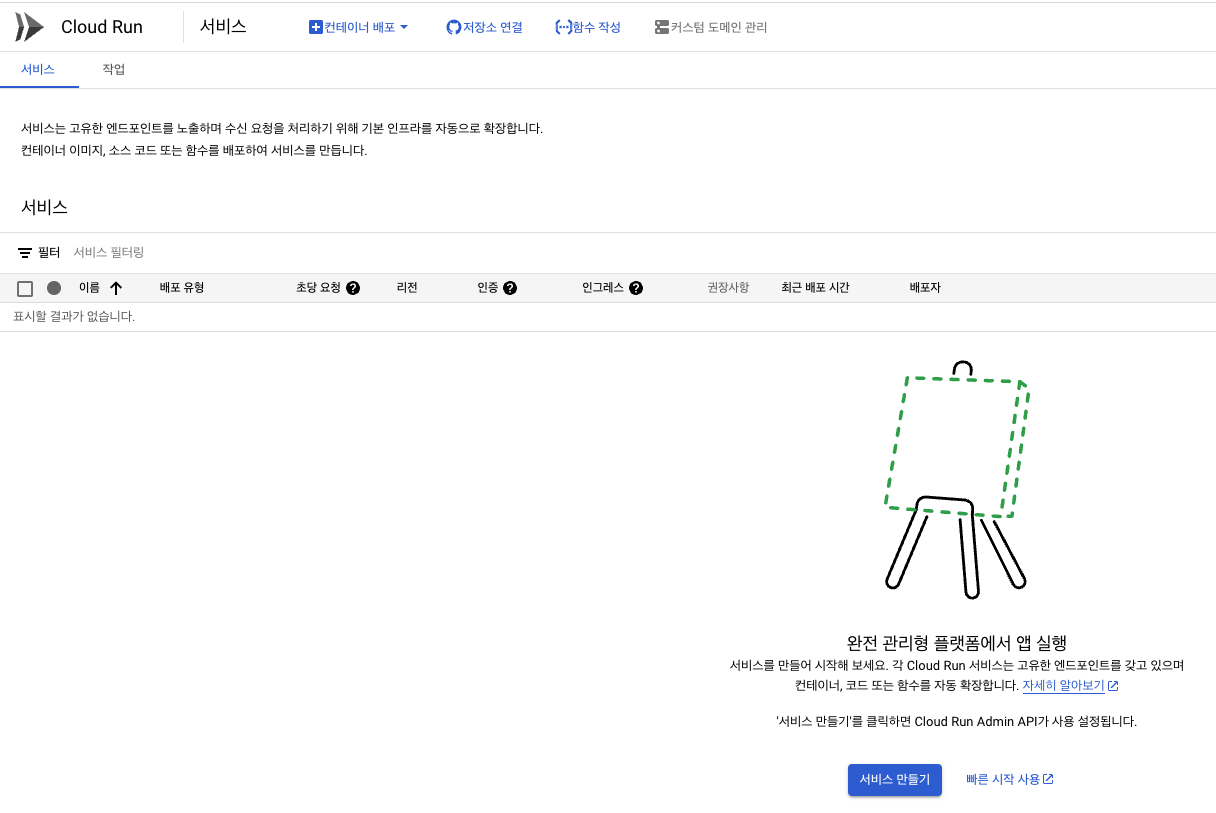The height and width of the screenshot is (813, 1216).
Task: Switch to the 작업 tab
Action: pos(114,69)
